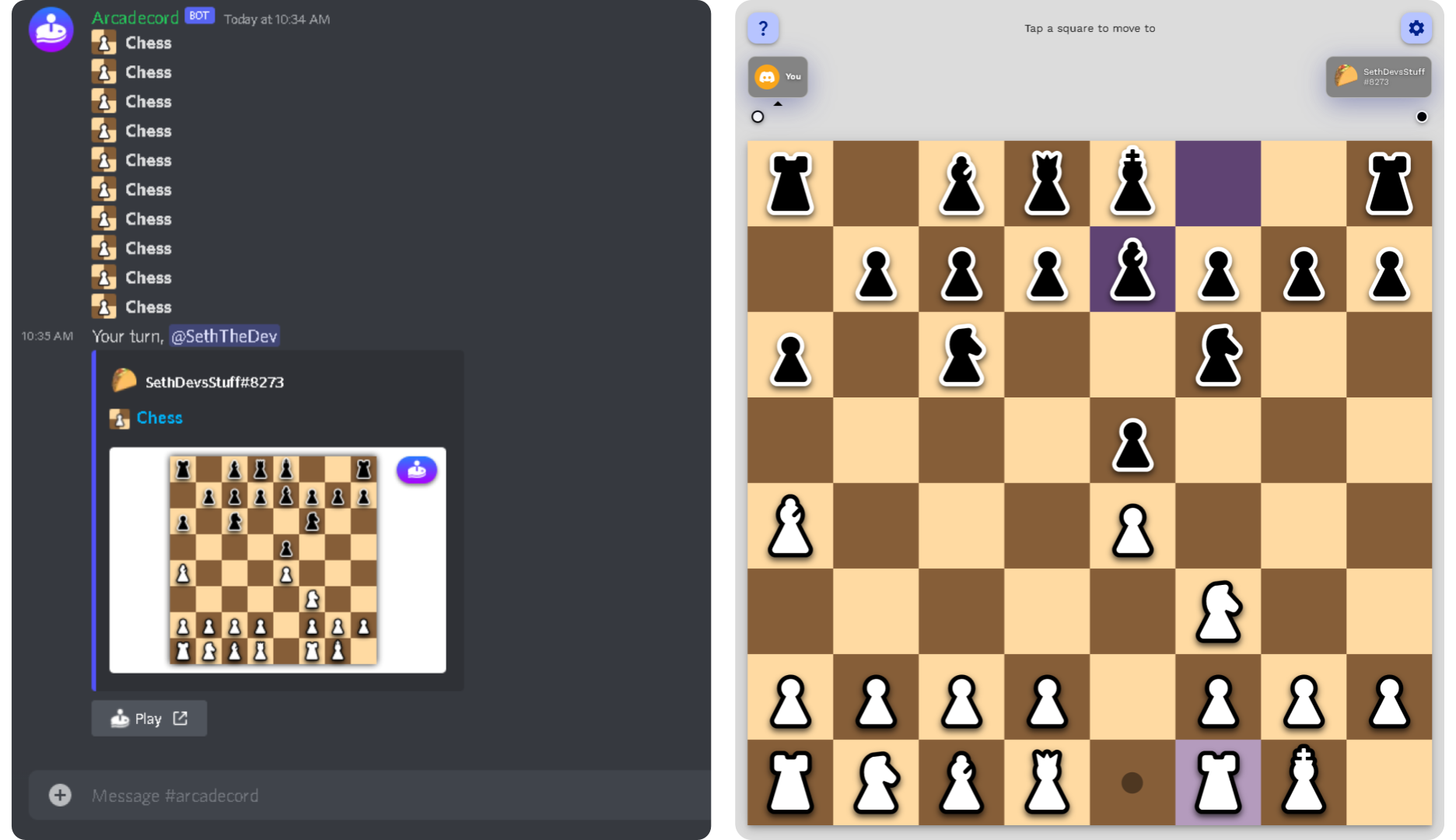Viewport: 1456px width, 840px height.
Task: Click the external-link icon on the Play button
Action: 180,718
